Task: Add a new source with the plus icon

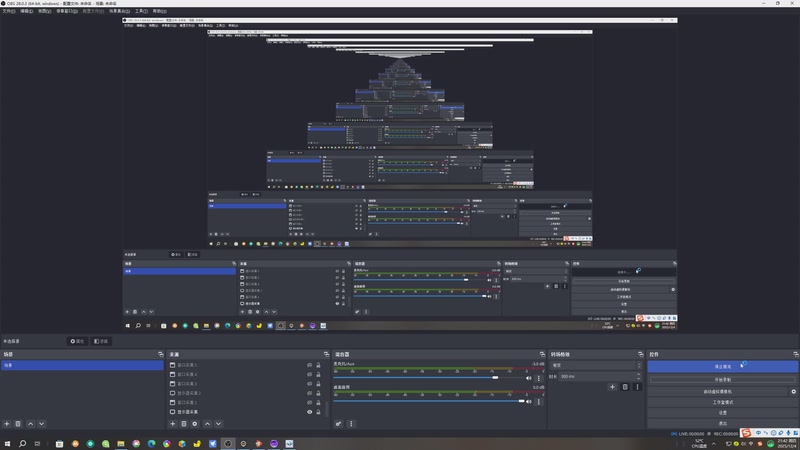Action: tap(172, 423)
